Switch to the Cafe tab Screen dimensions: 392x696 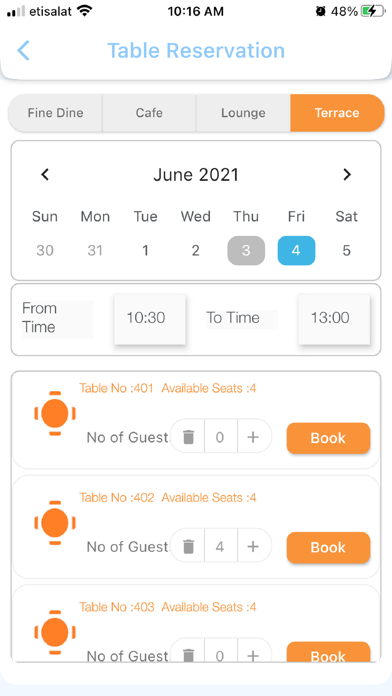click(x=149, y=113)
